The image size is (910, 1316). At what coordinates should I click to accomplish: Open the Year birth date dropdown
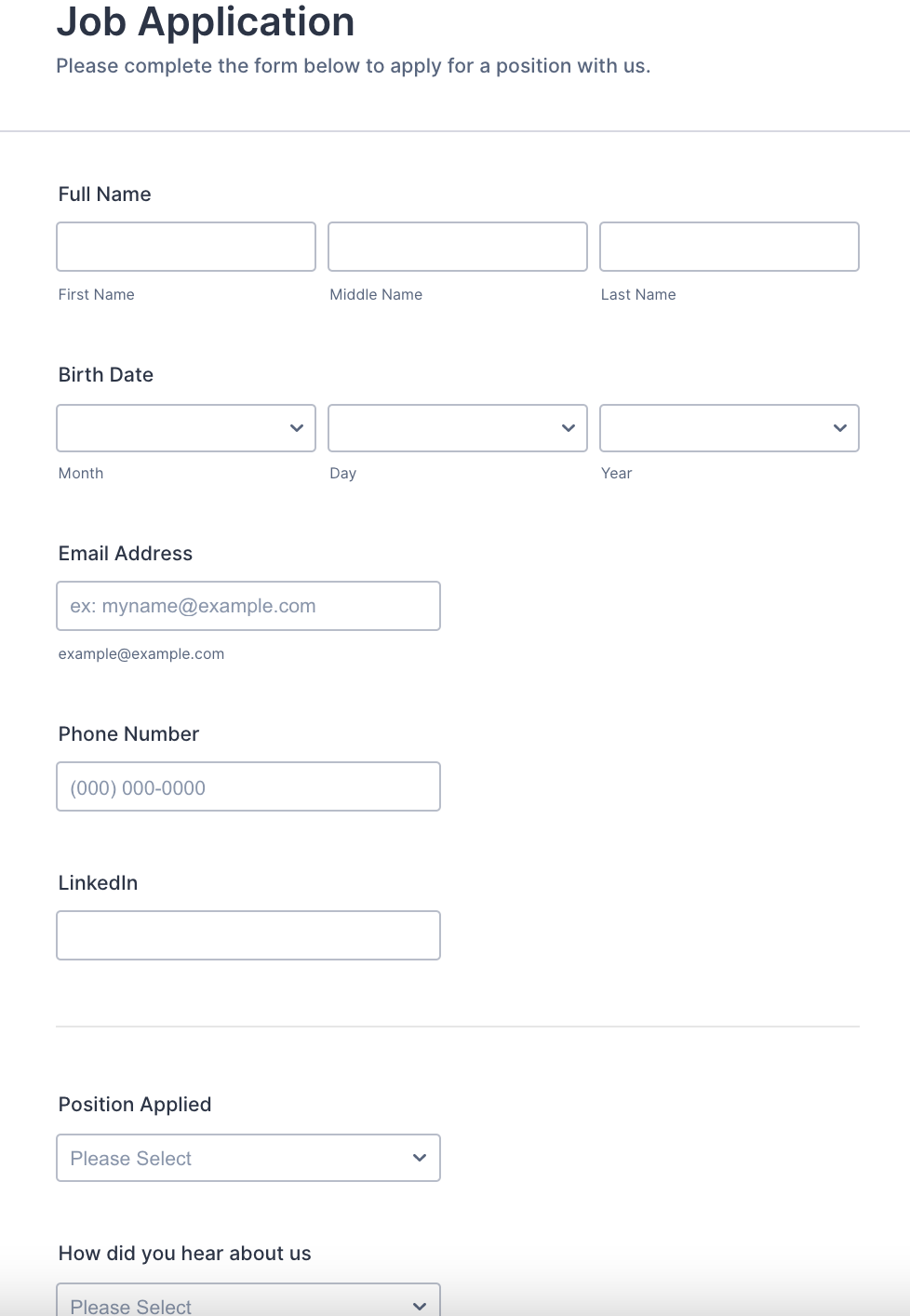[729, 428]
